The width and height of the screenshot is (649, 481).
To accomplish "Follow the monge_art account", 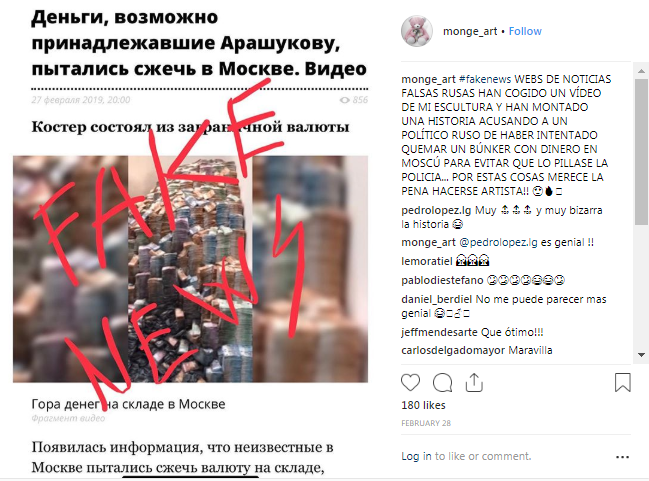I will 525,31.
